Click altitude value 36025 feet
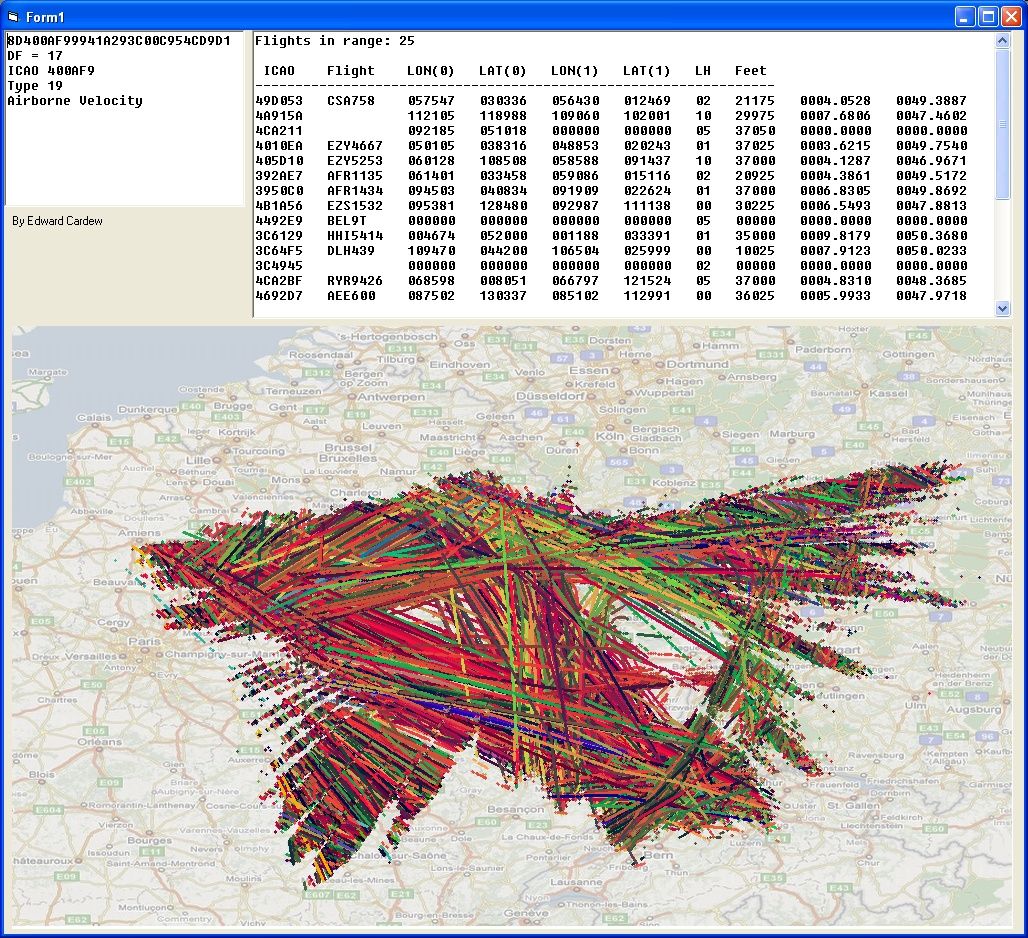The image size is (1028, 938). (x=755, y=296)
